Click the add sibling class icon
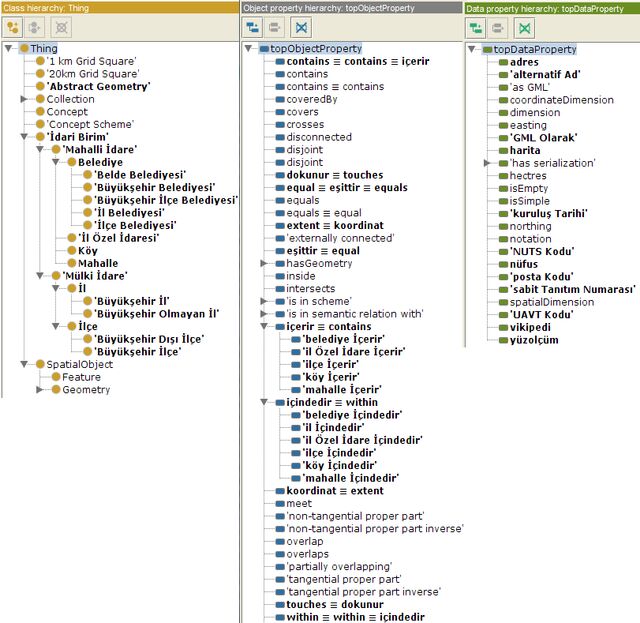 (35, 27)
